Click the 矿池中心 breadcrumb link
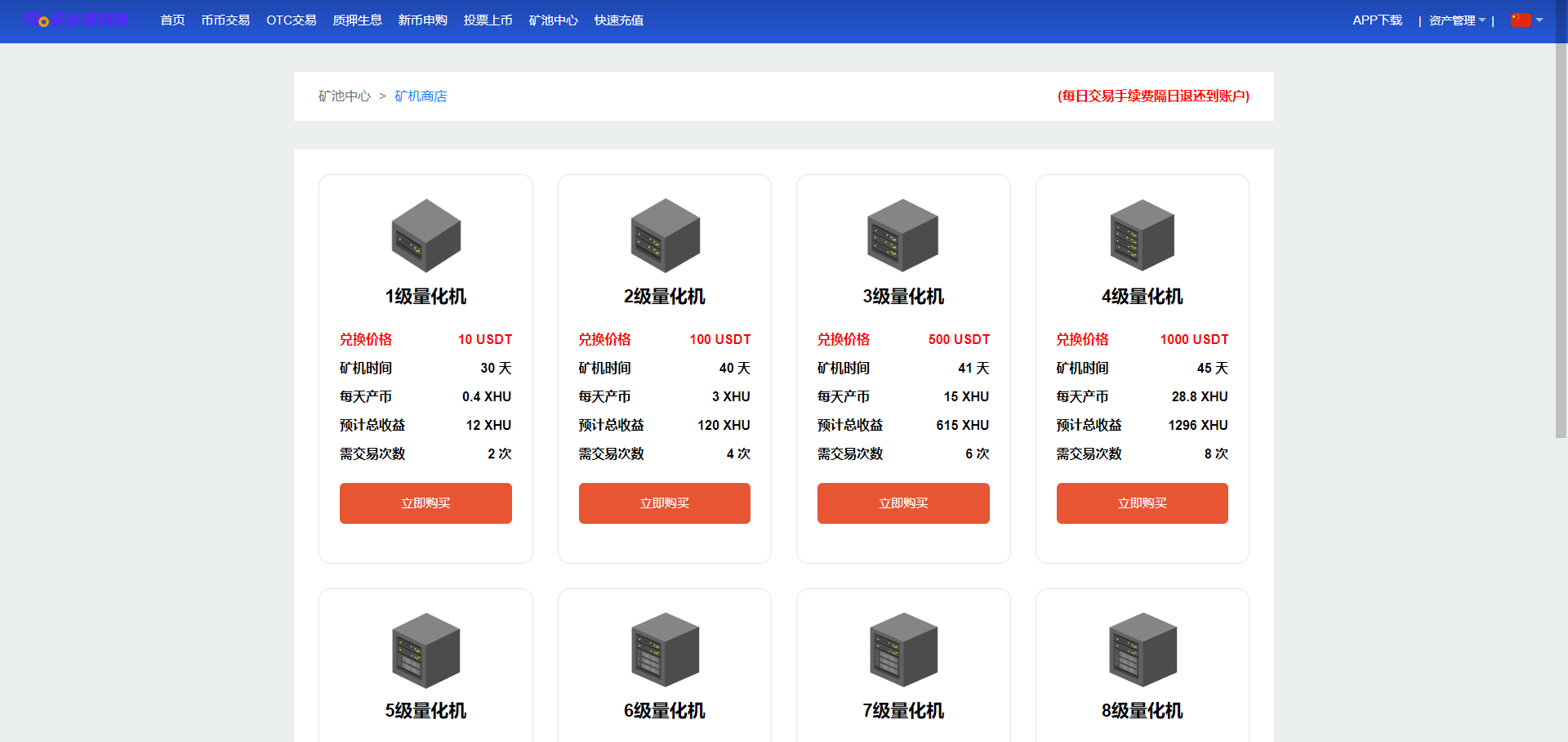The width and height of the screenshot is (1568, 742). [344, 96]
